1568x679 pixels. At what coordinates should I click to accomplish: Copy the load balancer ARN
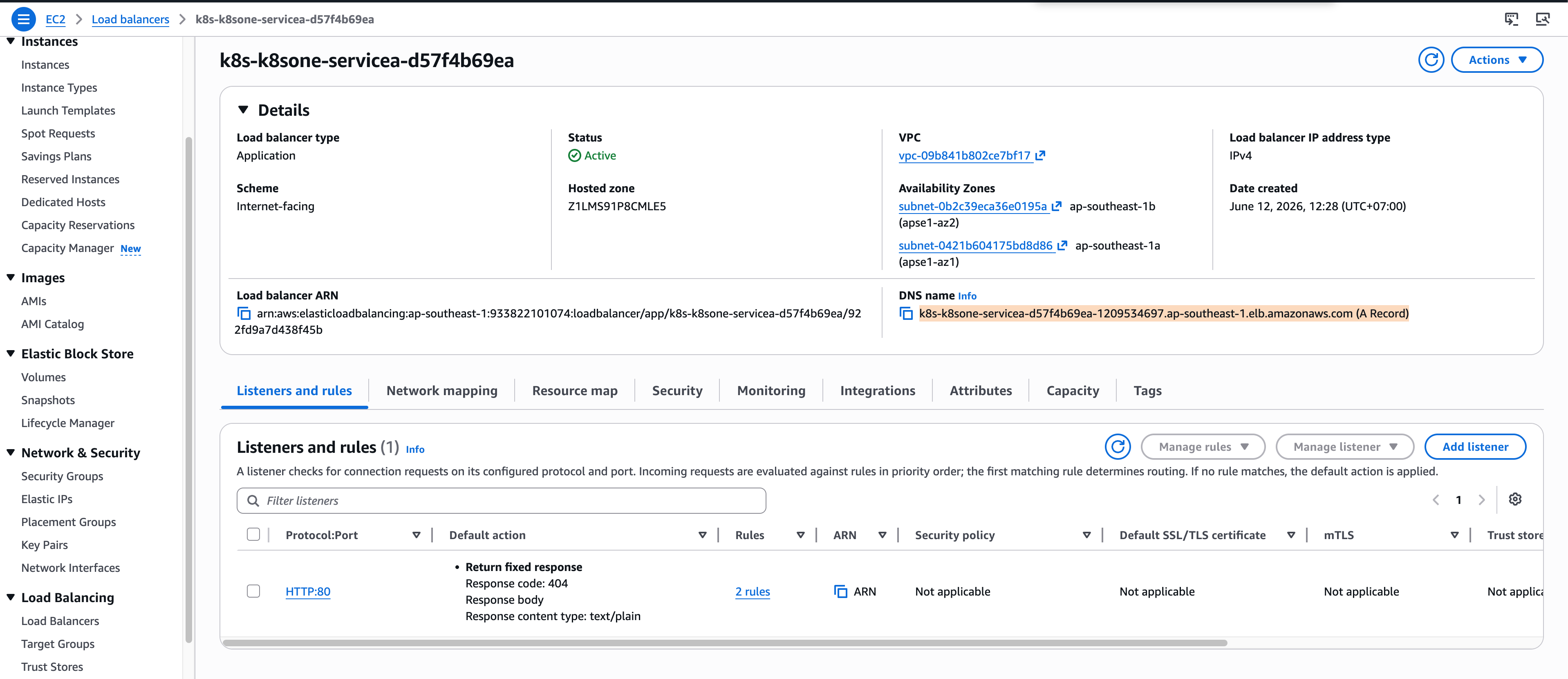coord(244,314)
